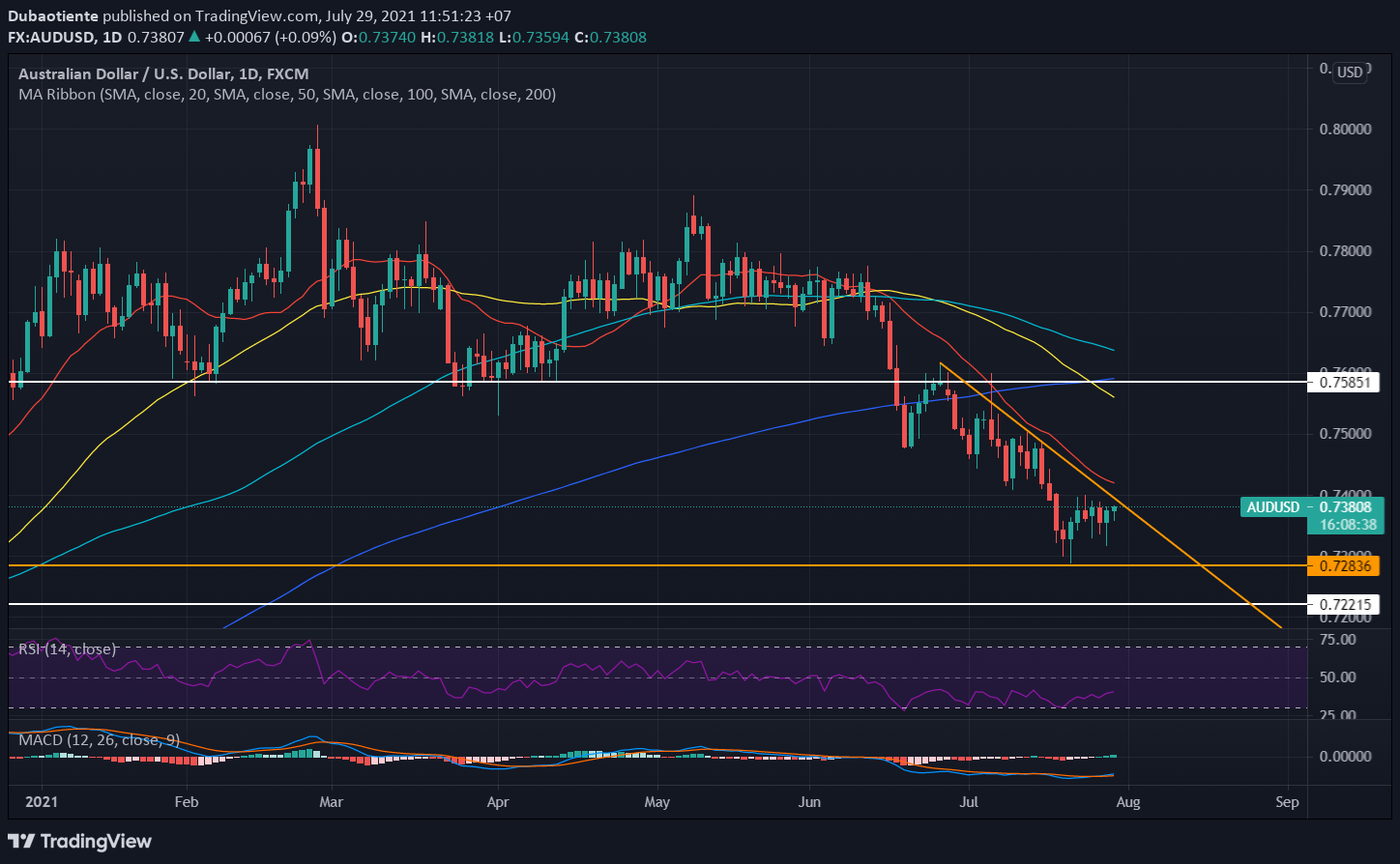This screenshot has height=864, width=1400.
Task: Select the 0.72215 white price level label
Action: (x=1345, y=604)
